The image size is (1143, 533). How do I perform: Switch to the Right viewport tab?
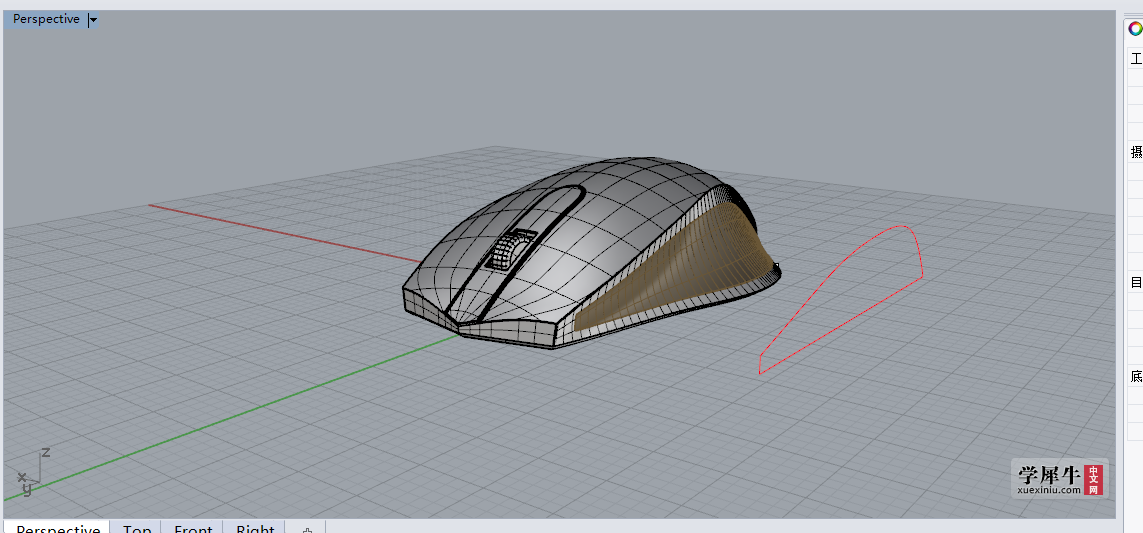pyautogui.click(x=255, y=529)
